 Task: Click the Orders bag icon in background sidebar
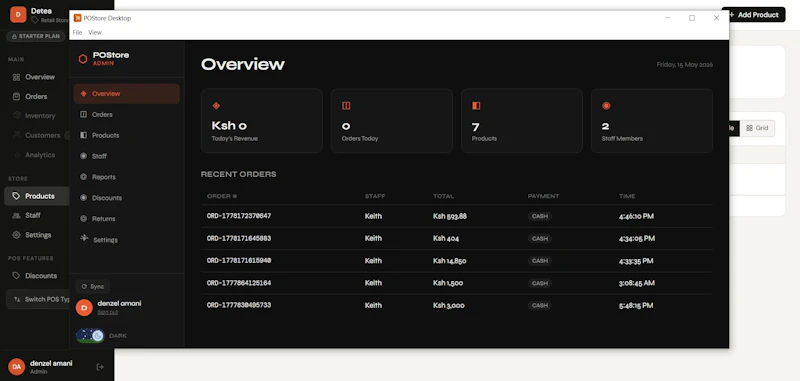[16, 96]
